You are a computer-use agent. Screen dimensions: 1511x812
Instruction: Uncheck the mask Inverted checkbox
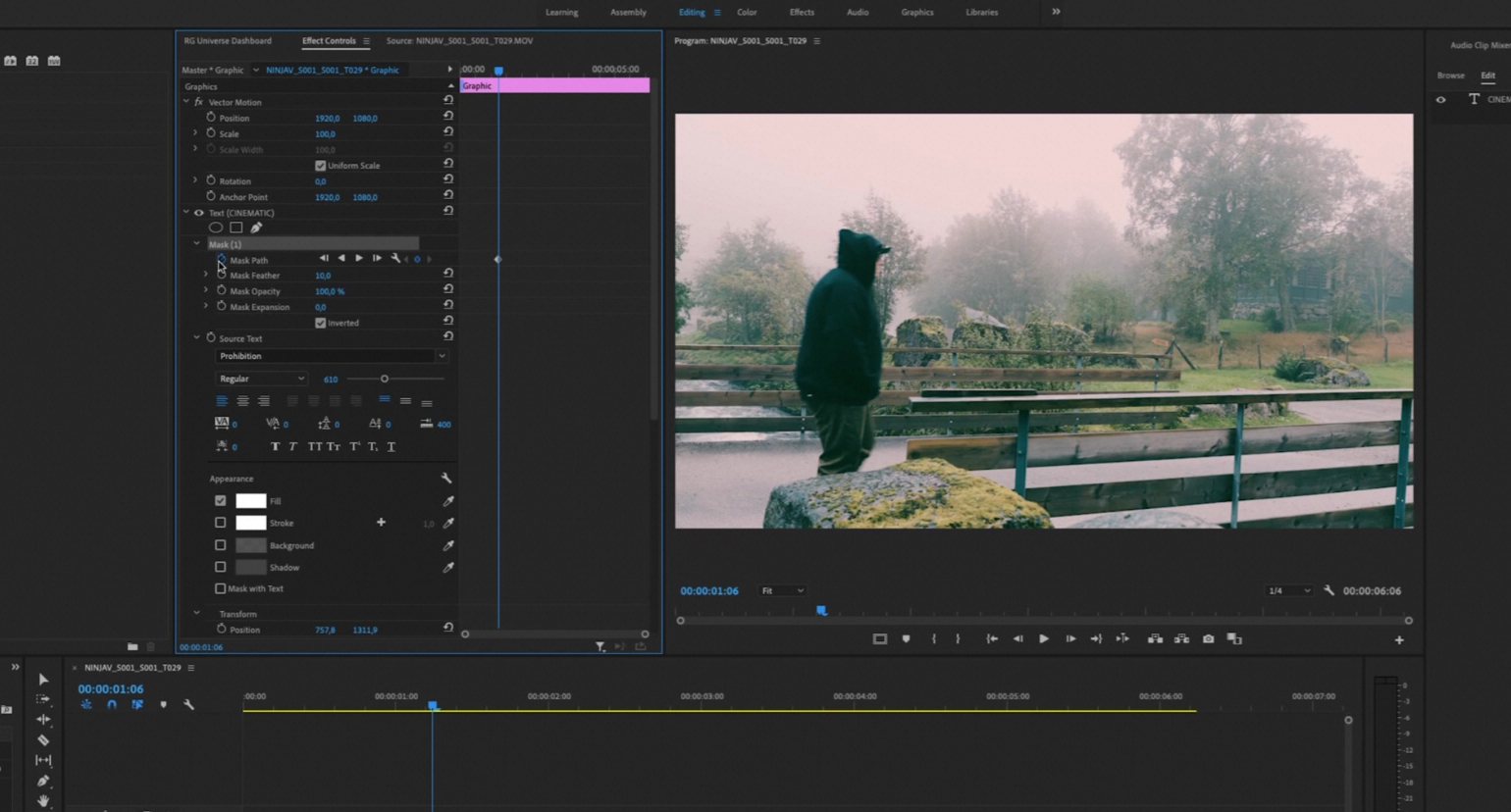[x=320, y=323]
